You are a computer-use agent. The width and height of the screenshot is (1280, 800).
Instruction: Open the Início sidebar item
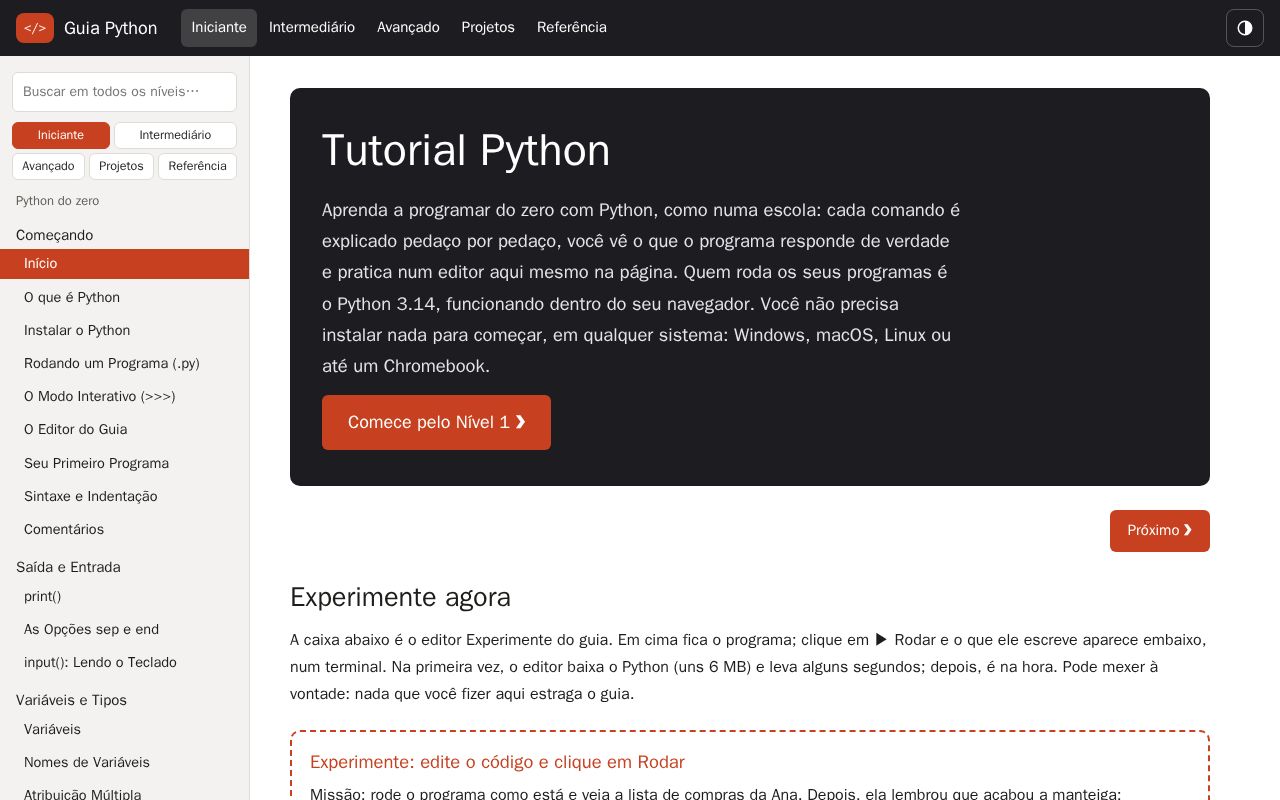click(124, 264)
